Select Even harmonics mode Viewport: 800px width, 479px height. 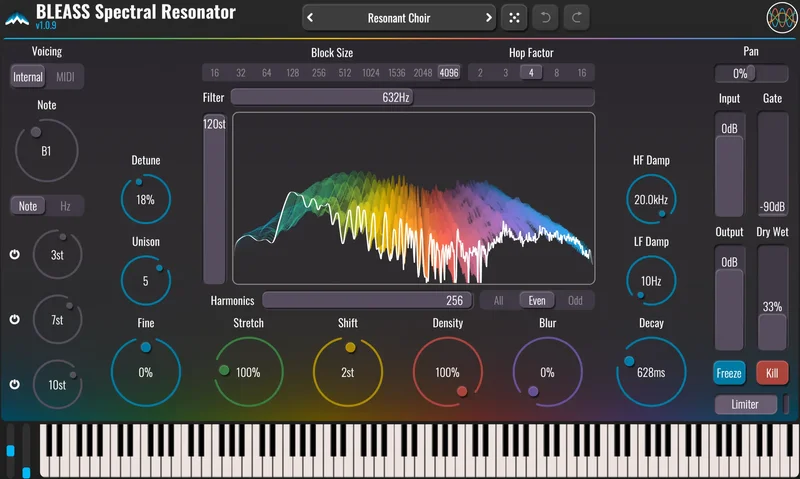(x=537, y=300)
